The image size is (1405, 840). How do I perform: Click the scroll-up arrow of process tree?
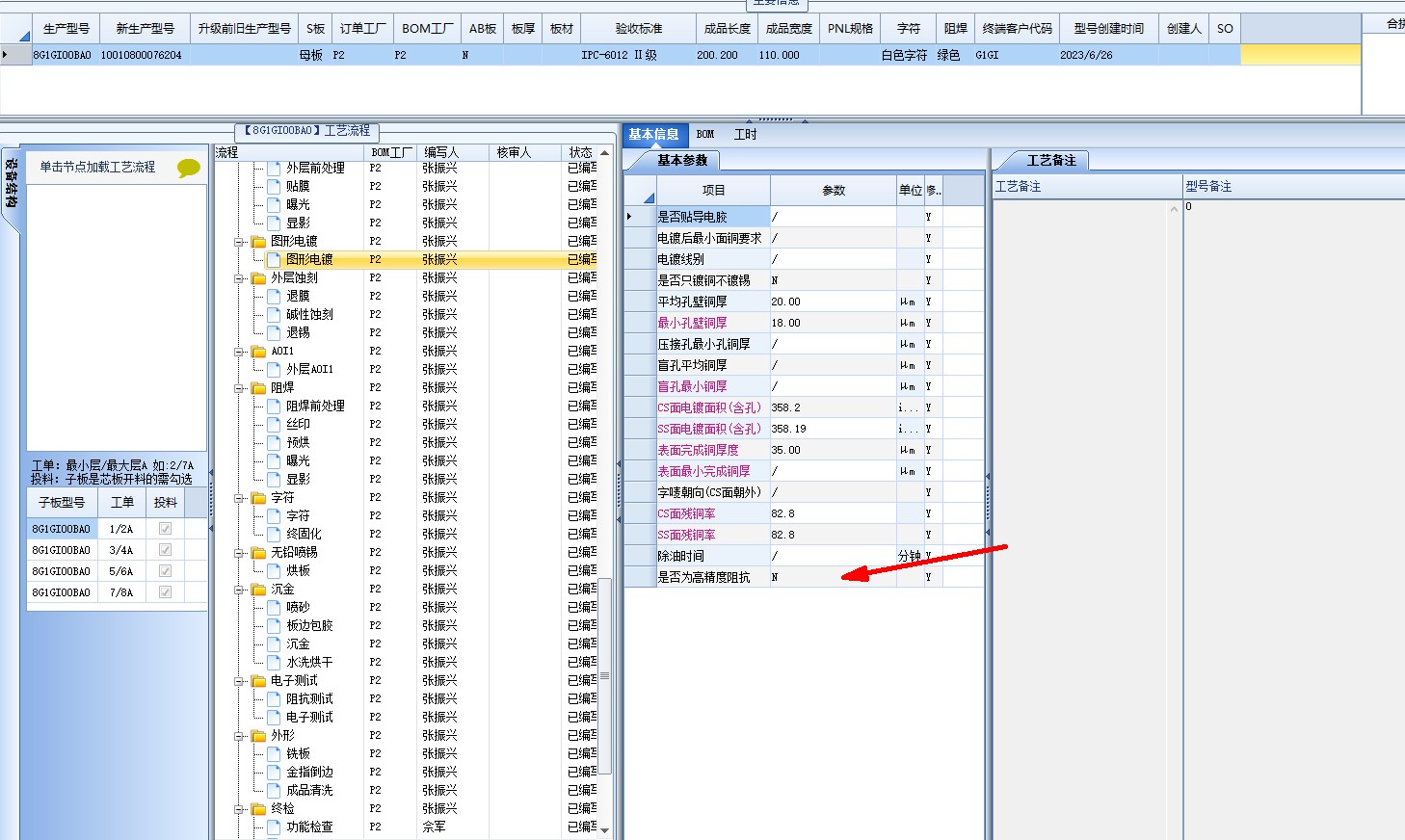(x=604, y=153)
